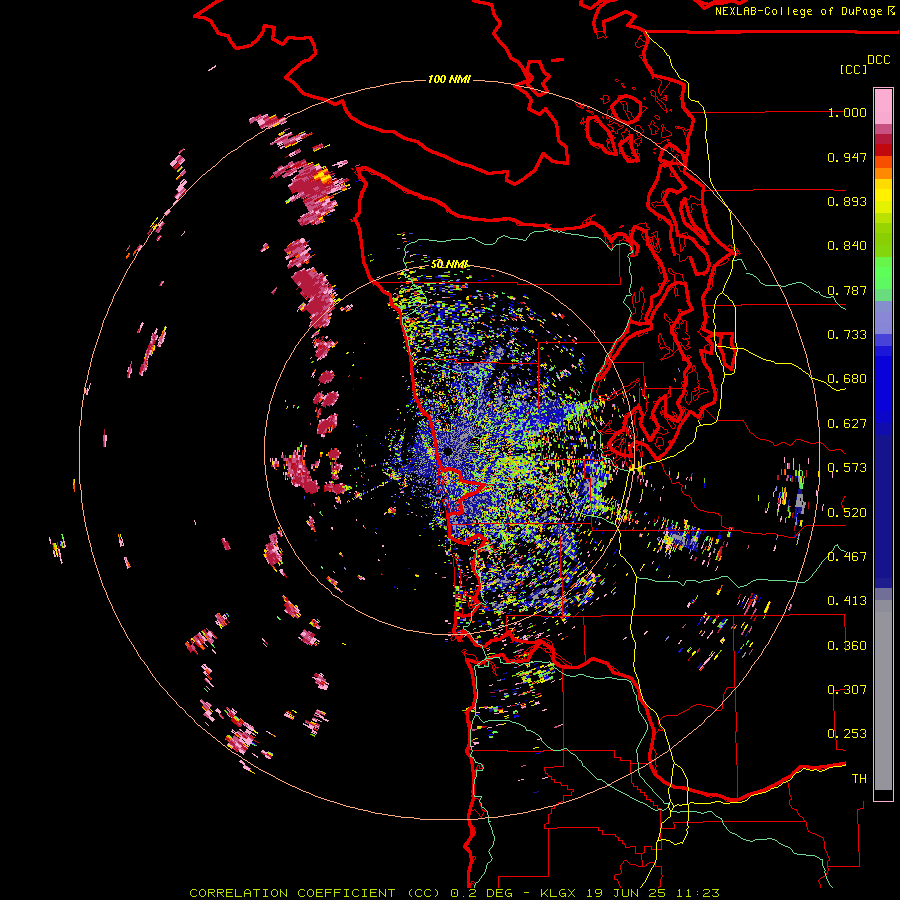Click the 50 NMI range ring label
The image size is (900, 900).
click(449, 264)
